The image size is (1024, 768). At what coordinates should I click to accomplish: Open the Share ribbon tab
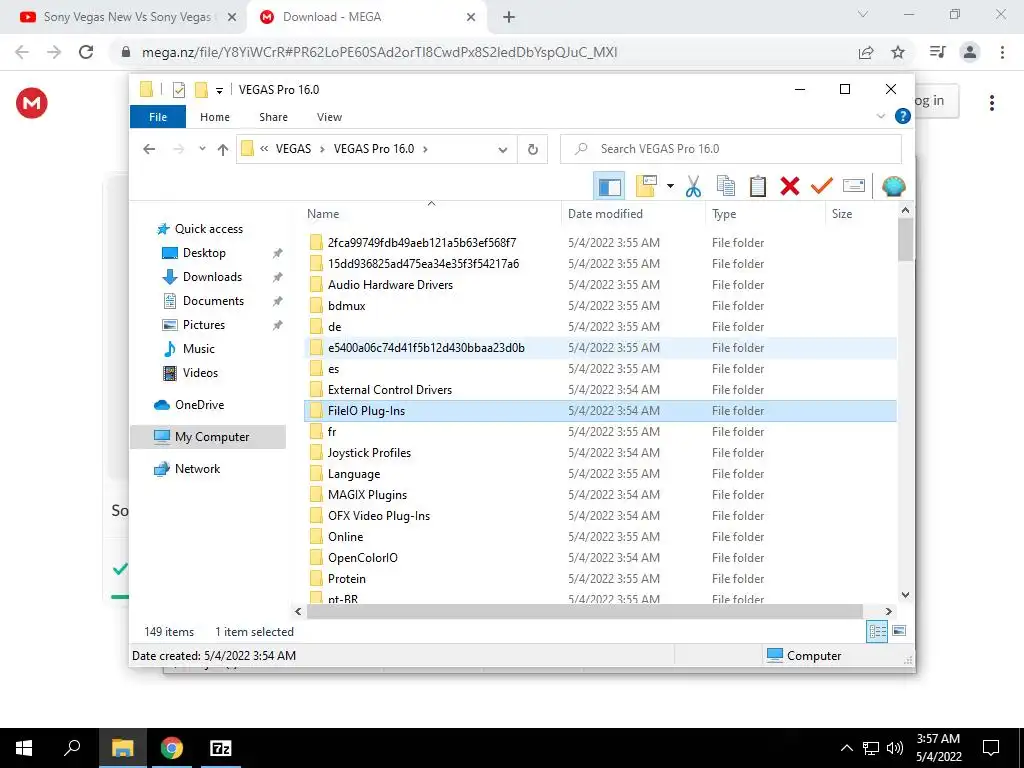[273, 117]
